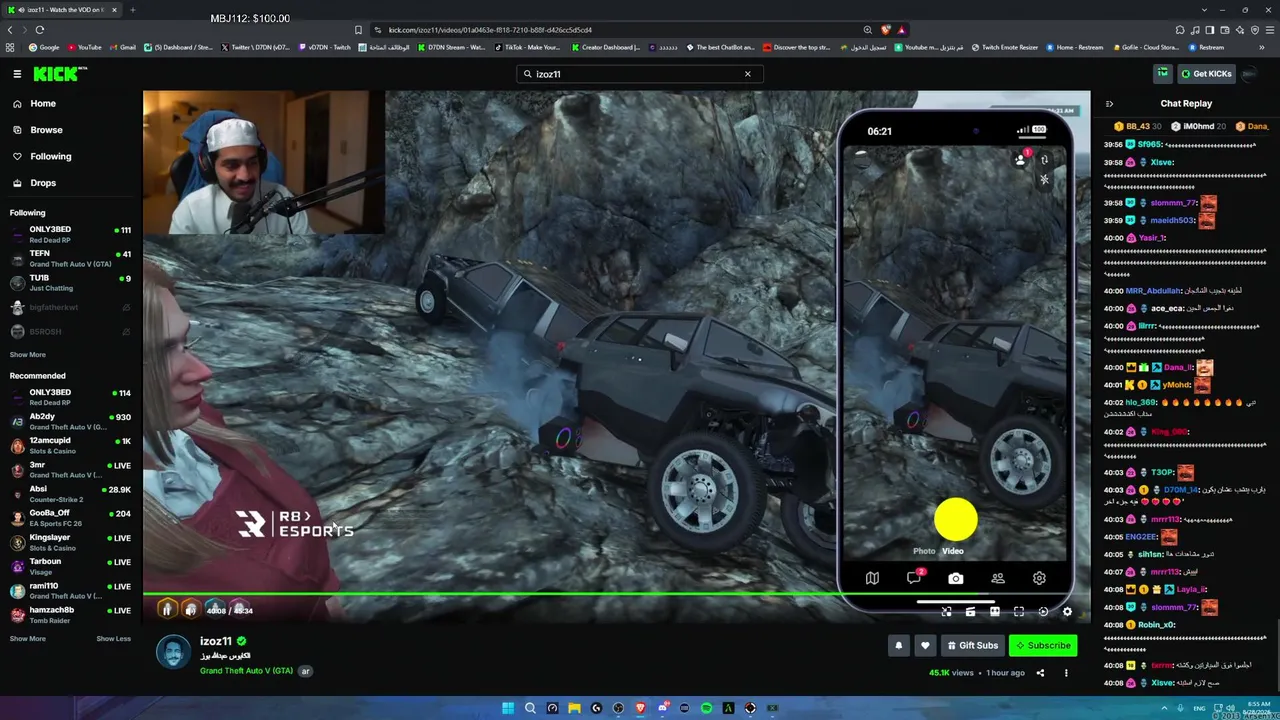Open izoz11 channel avatar

pos(173,652)
